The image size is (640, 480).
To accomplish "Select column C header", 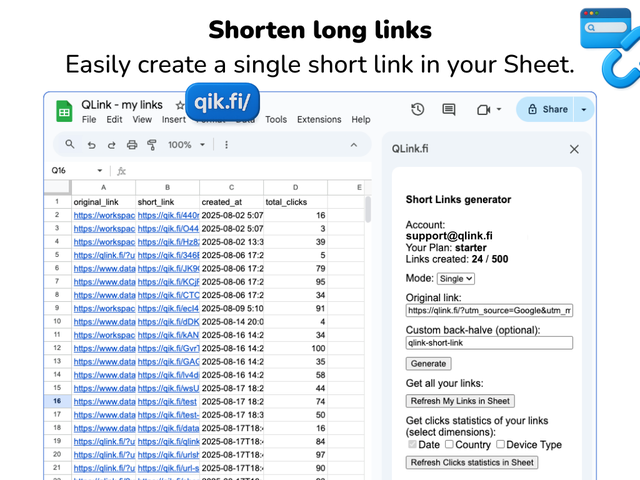I will [x=231, y=187].
